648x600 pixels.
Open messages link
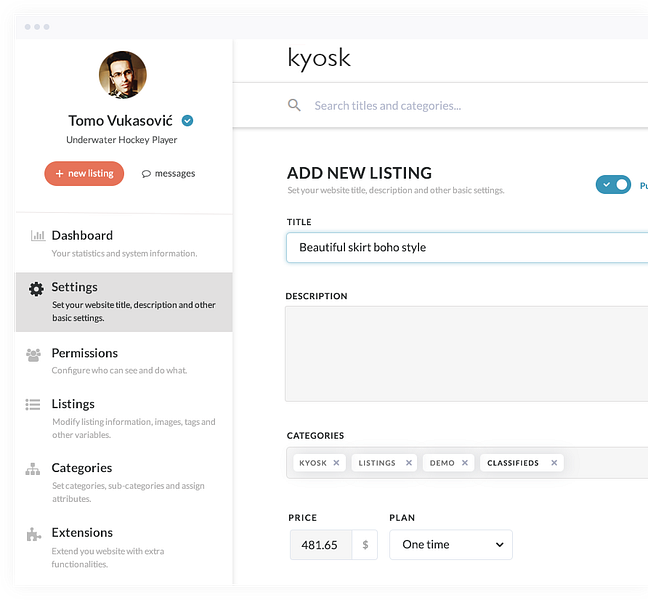(x=169, y=174)
